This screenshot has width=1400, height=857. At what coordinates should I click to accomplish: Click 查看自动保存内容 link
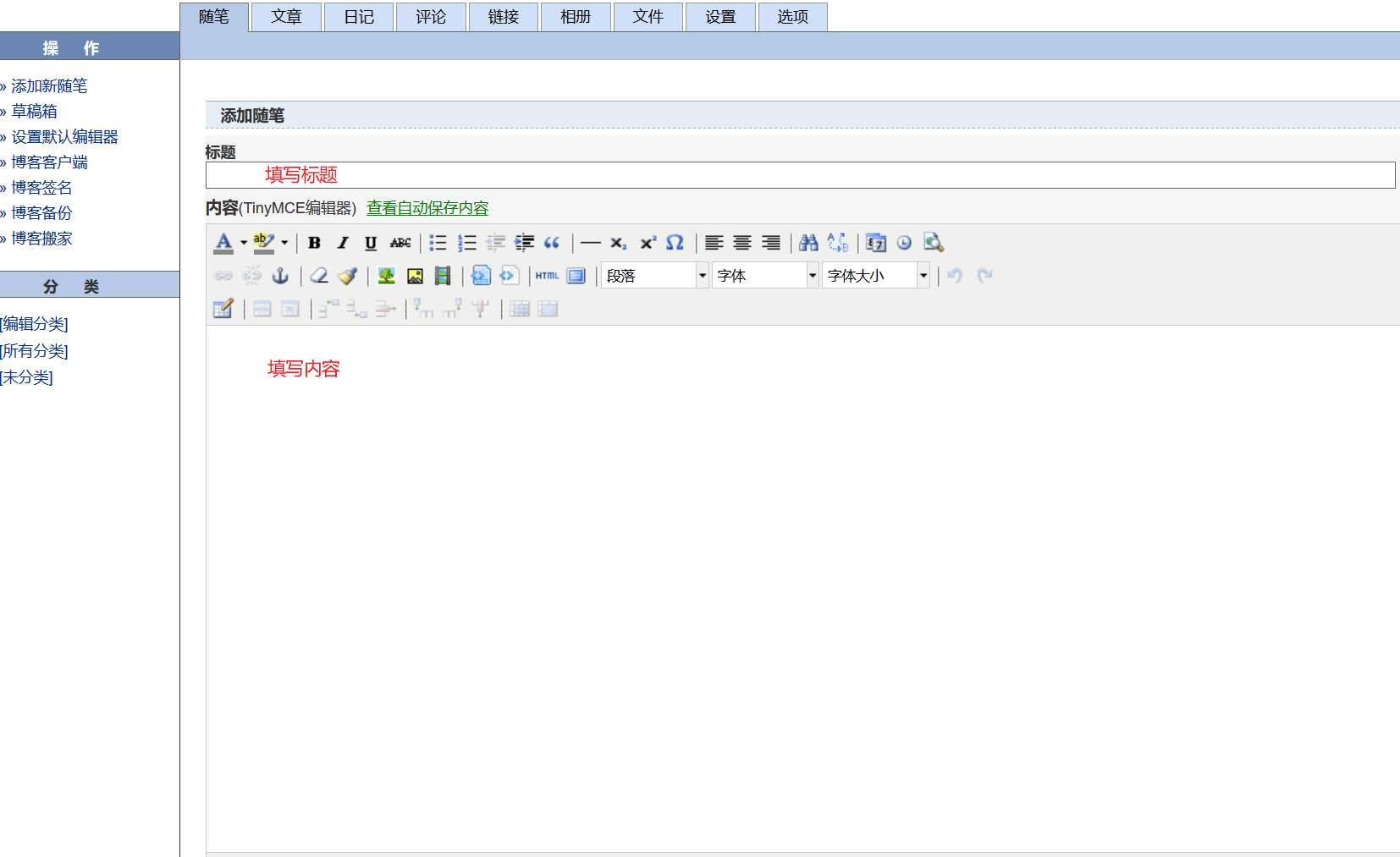[x=427, y=208]
